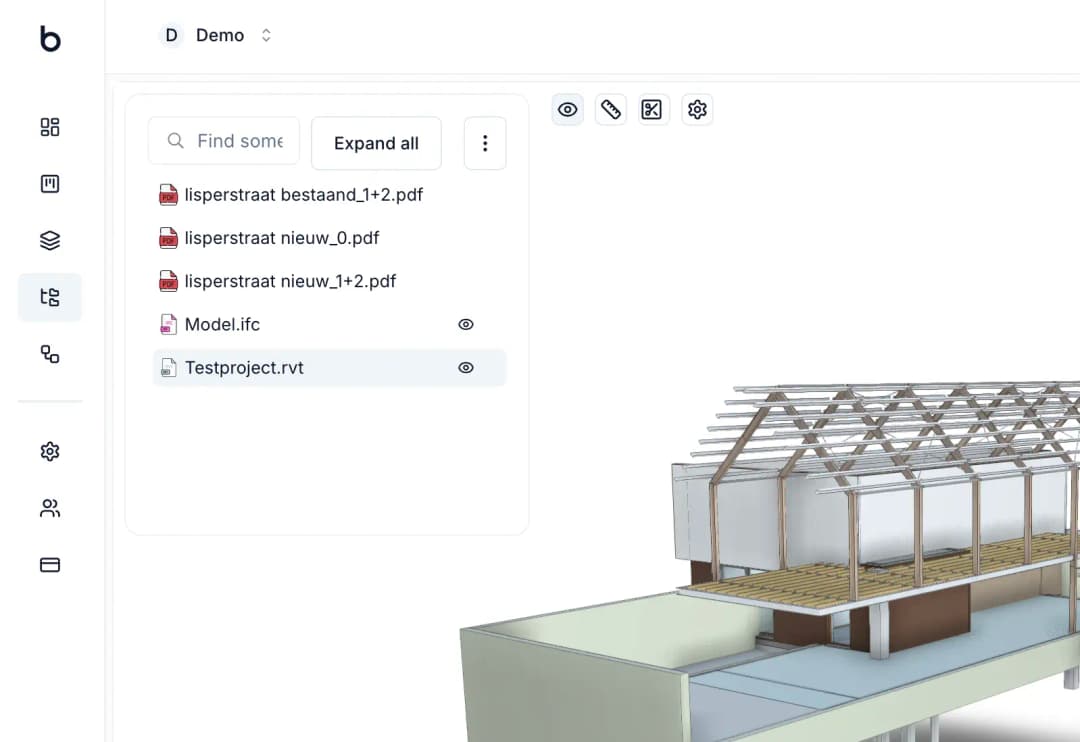This screenshot has height=742, width=1080.
Task: Open the Demo project switcher chevrons
Action: [266, 34]
